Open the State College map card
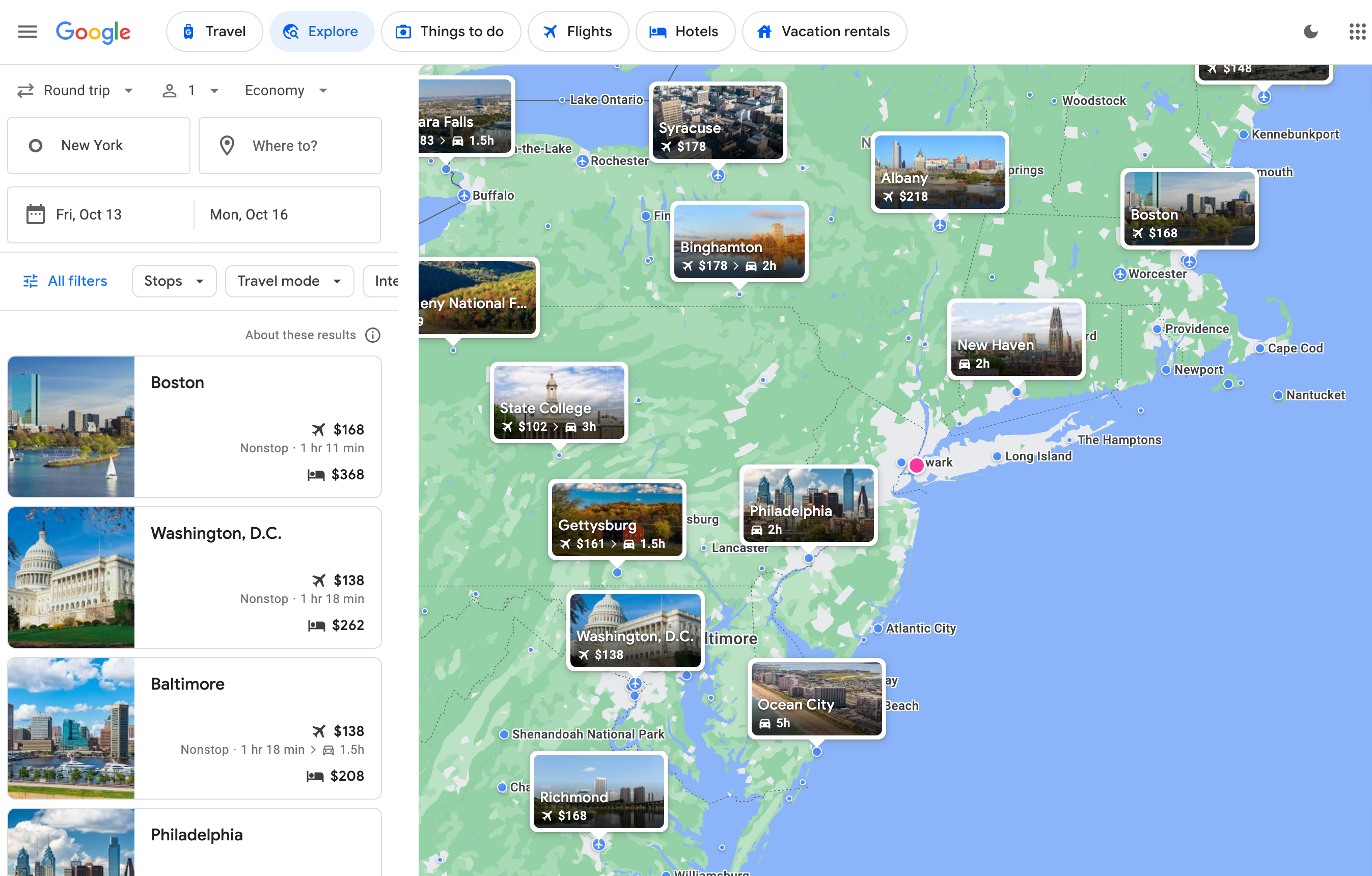 (559, 402)
